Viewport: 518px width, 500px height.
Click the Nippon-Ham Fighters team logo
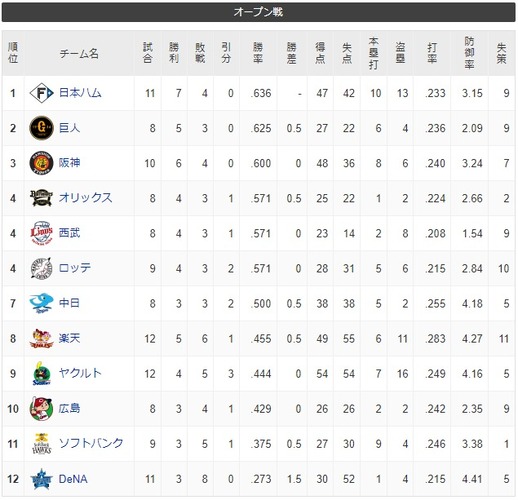(x=41, y=93)
